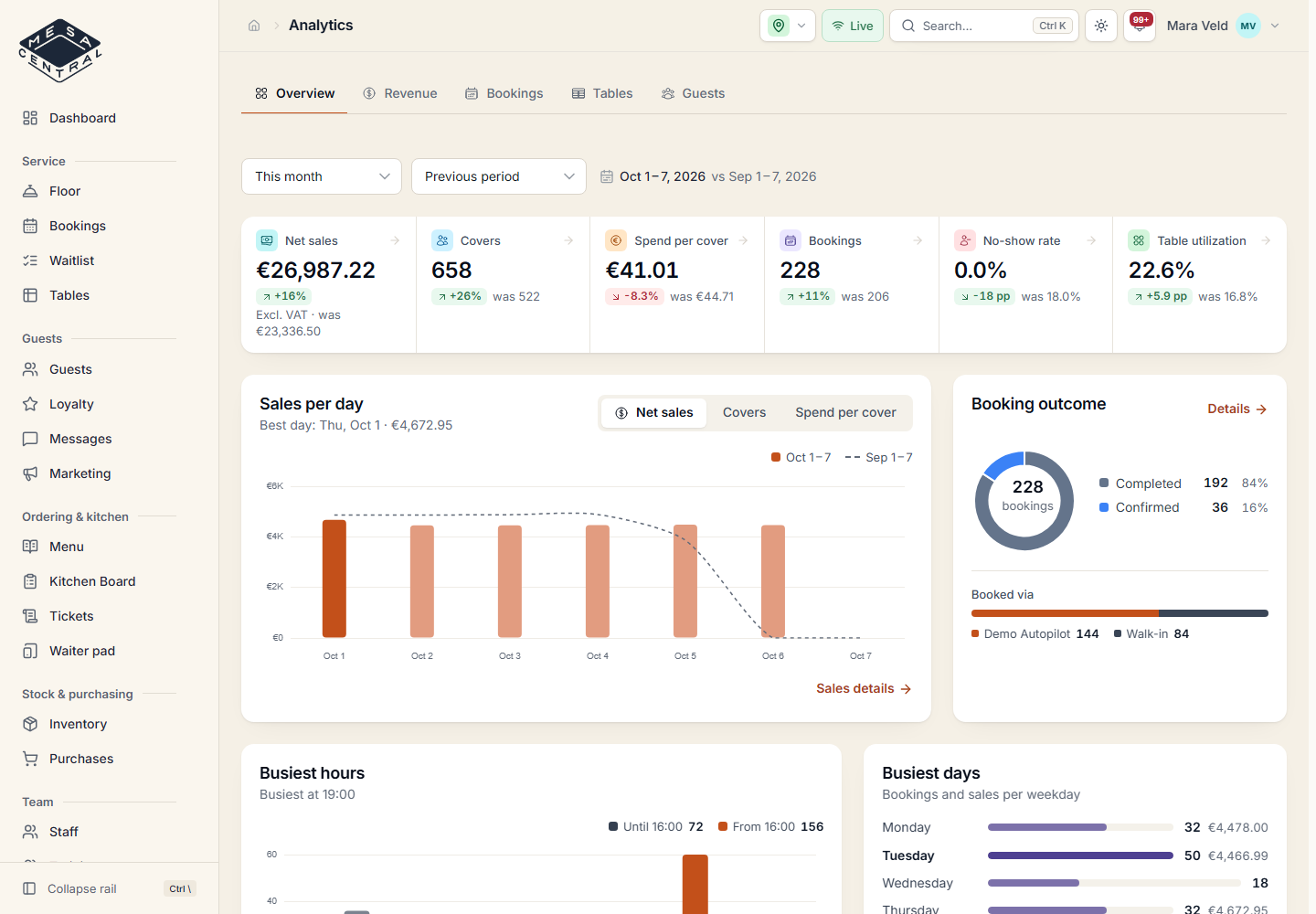Open the home breadcrumb icon

tap(254, 26)
